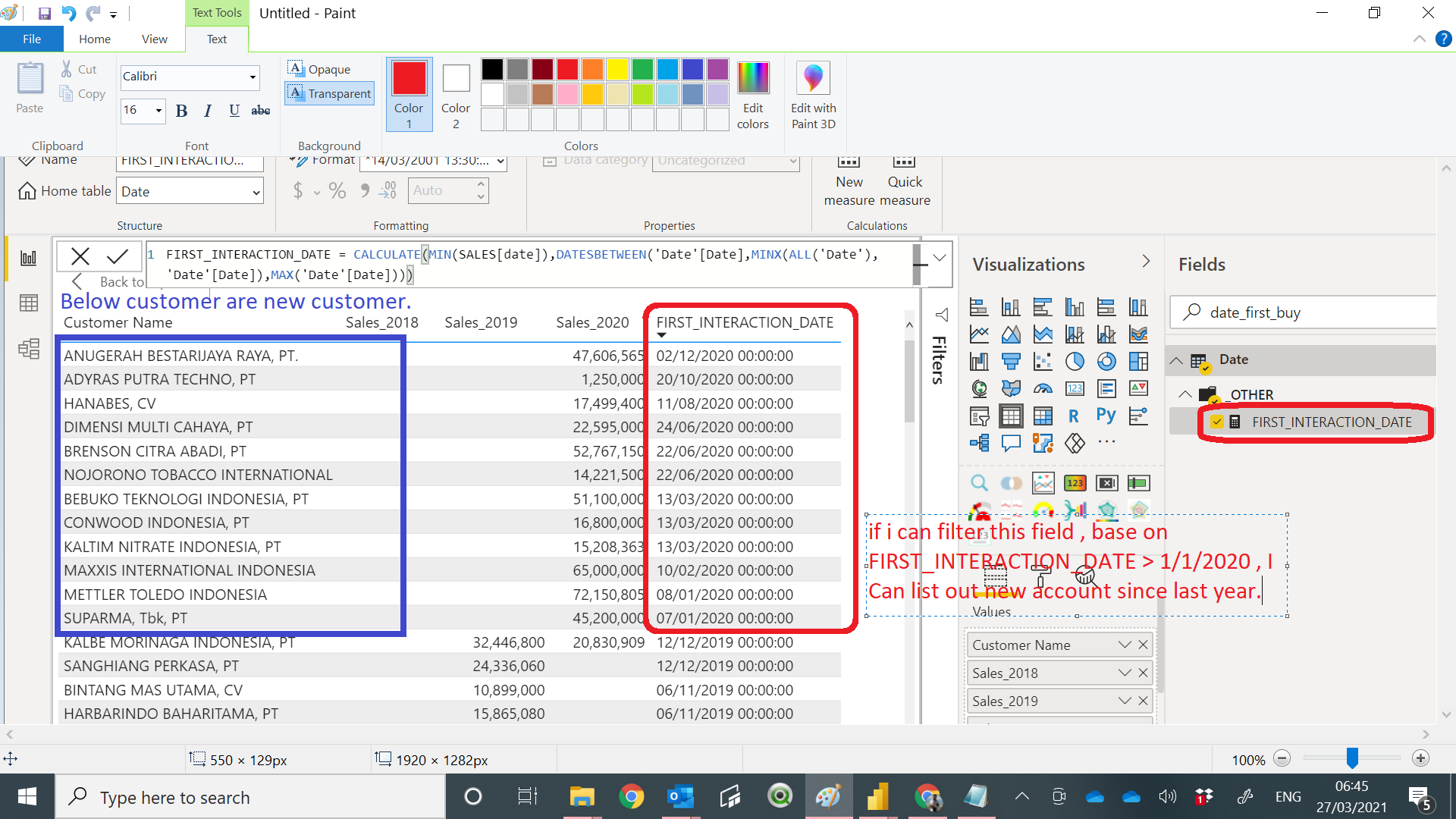The height and width of the screenshot is (819, 1456).
Task: Undo the last action in Paint
Action: point(69,13)
